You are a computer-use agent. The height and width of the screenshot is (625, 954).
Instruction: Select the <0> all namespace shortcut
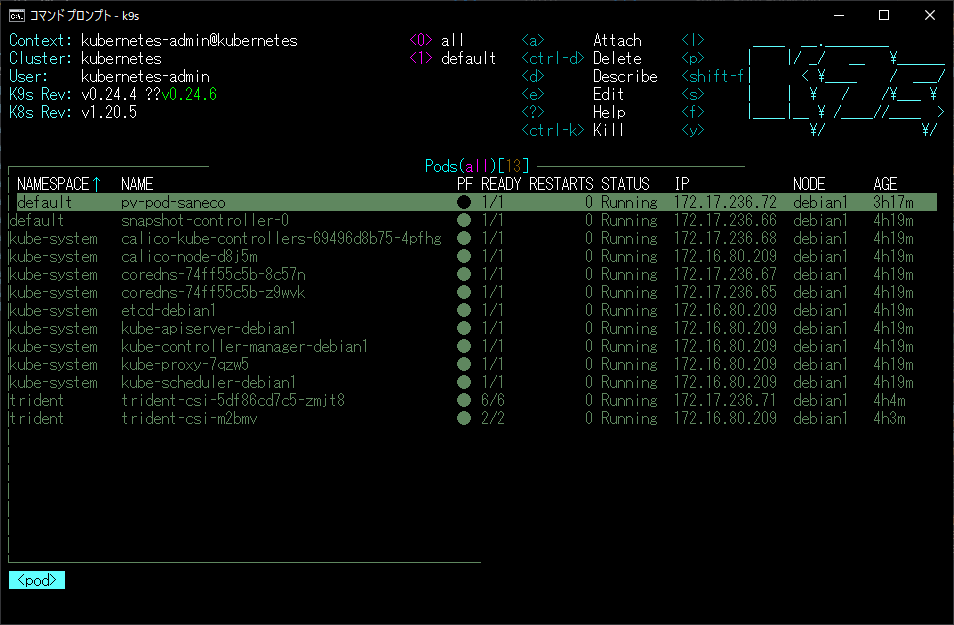437,41
